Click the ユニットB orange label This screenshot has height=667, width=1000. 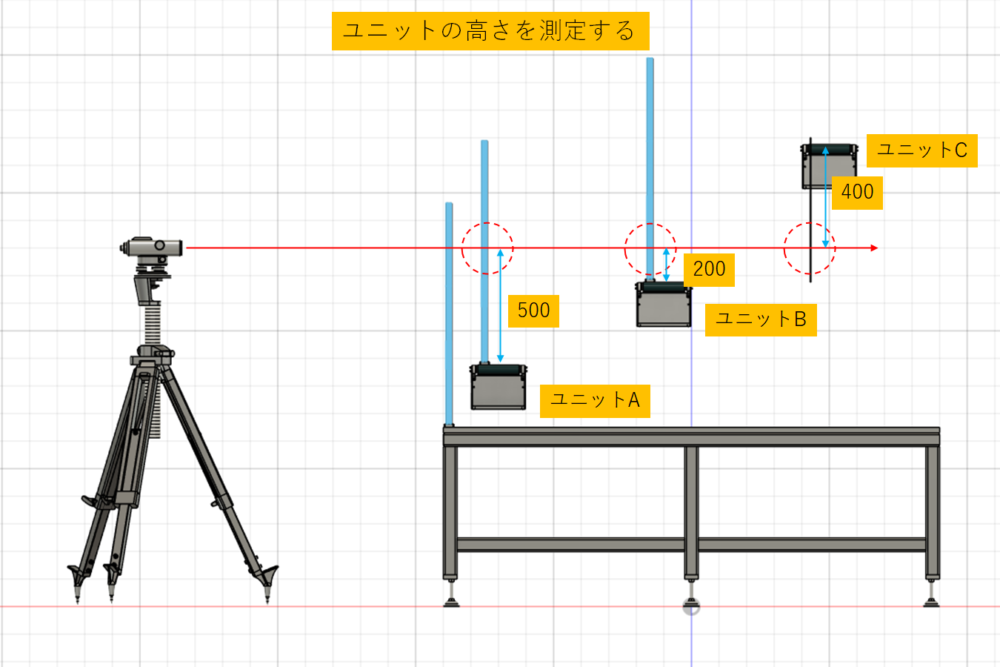761,319
